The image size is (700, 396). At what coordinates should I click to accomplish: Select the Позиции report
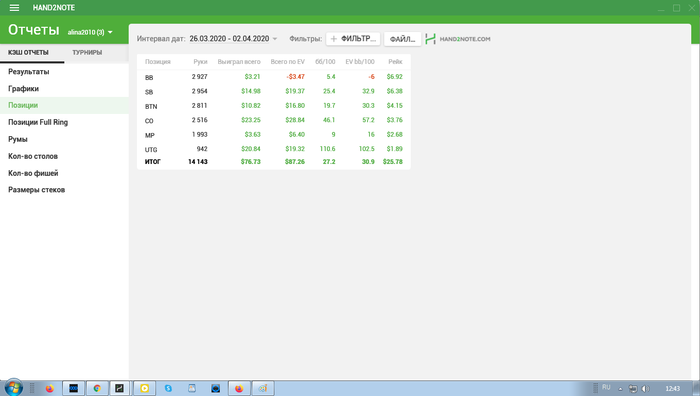pos(64,105)
